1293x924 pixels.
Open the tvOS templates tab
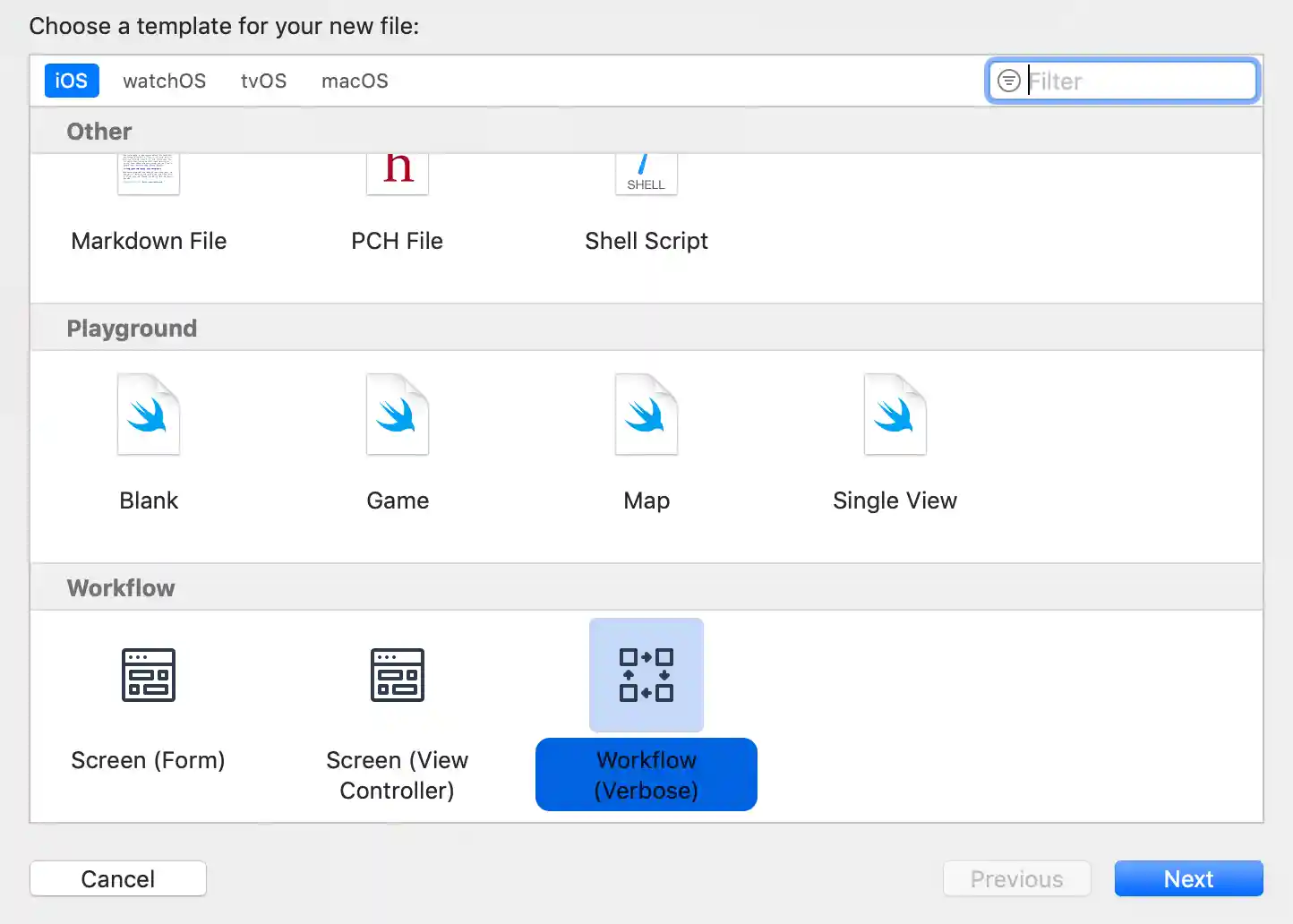[x=263, y=81]
